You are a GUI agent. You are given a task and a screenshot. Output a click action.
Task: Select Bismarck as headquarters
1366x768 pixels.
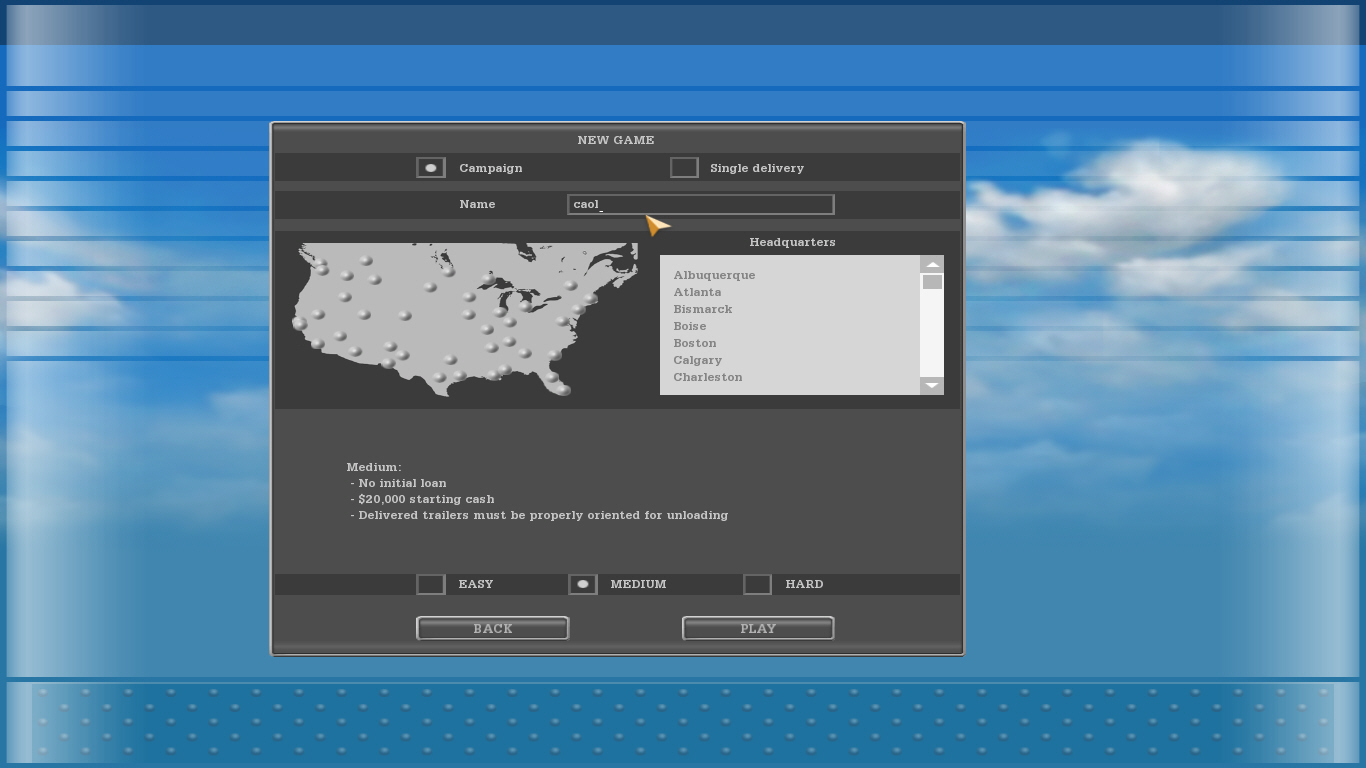pos(703,309)
